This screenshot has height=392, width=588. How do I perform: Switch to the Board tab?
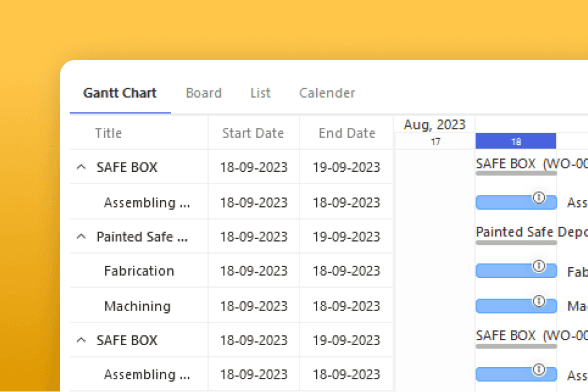point(204,93)
